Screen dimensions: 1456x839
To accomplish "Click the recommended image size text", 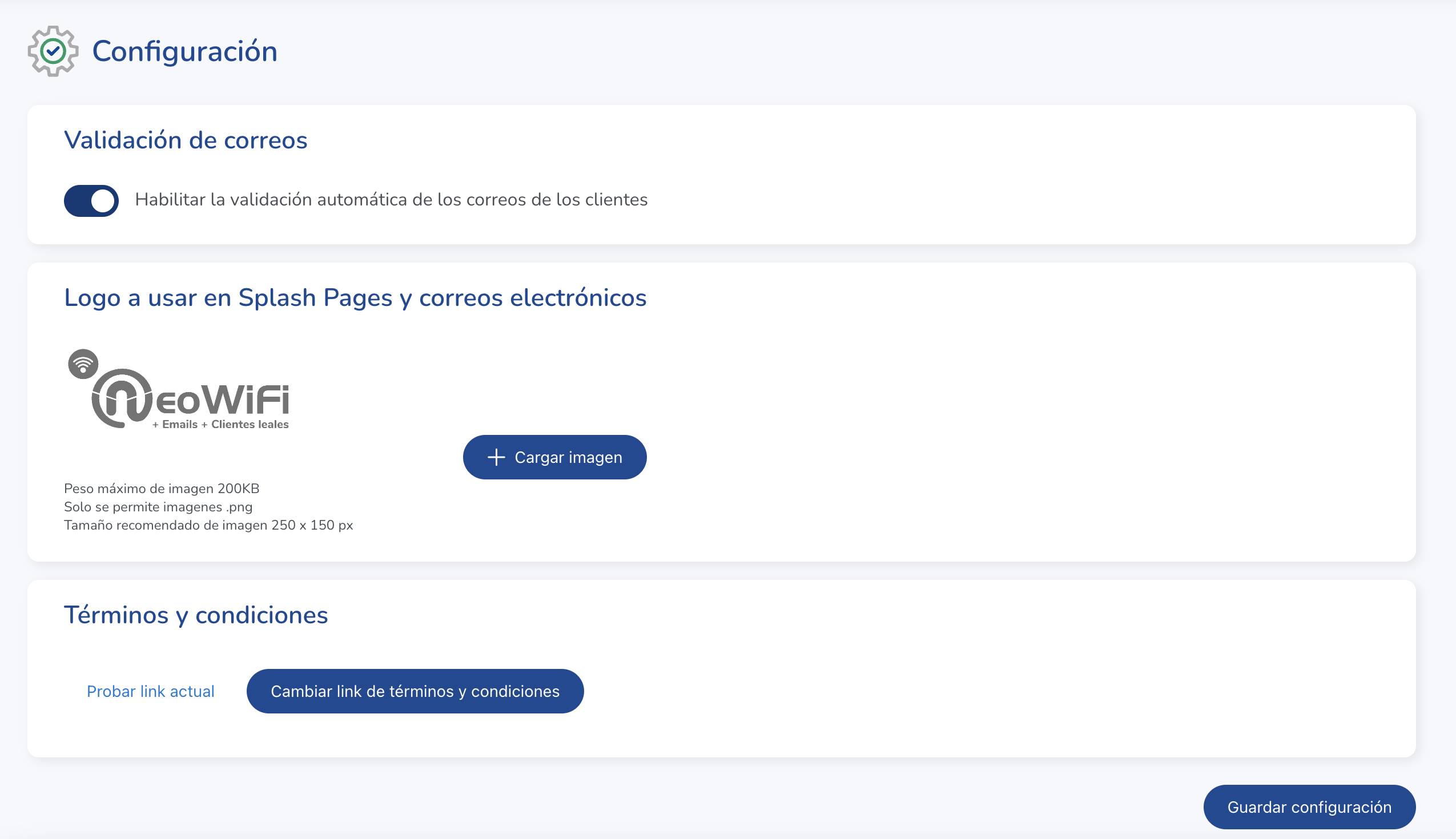I will [x=208, y=525].
